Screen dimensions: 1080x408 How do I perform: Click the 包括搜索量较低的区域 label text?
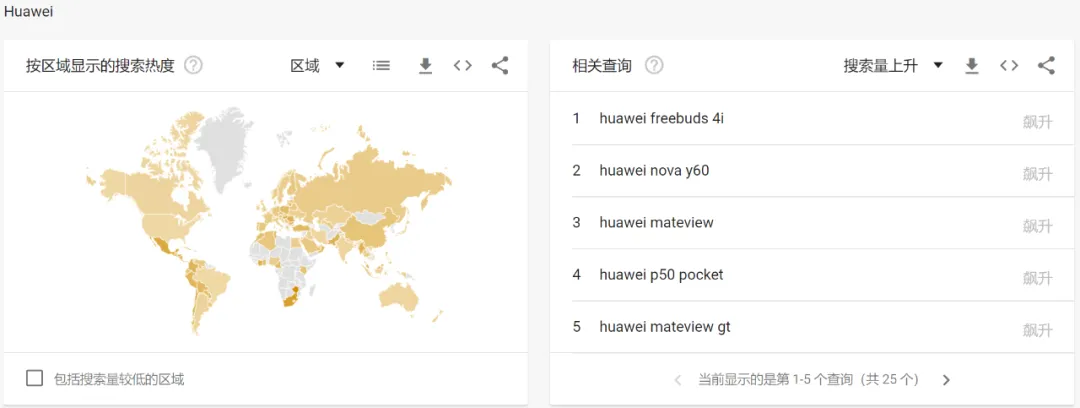coord(119,379)
